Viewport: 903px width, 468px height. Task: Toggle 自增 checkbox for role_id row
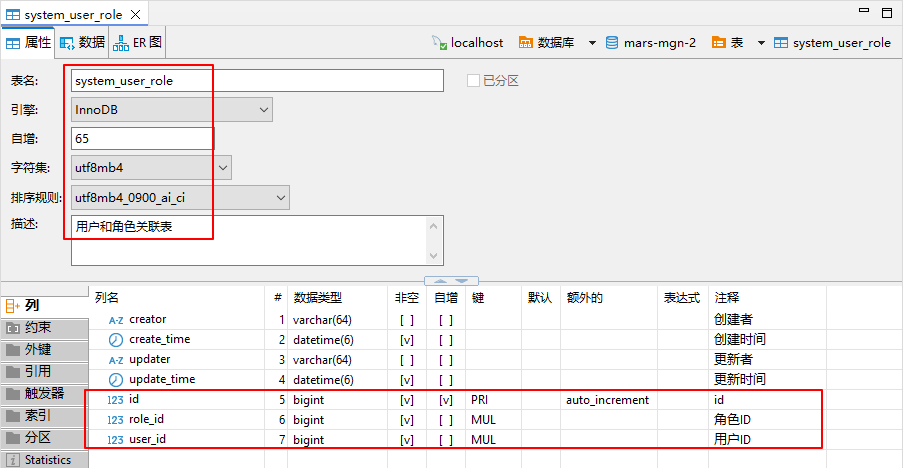(x=446, y=420)
